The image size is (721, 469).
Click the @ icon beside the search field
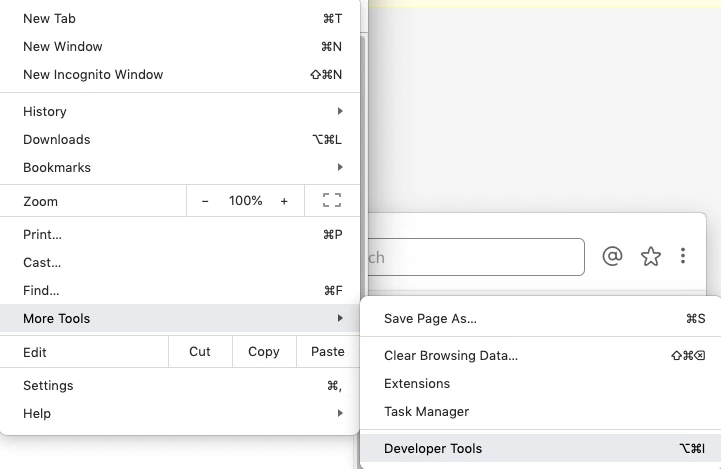pos(612,256)
